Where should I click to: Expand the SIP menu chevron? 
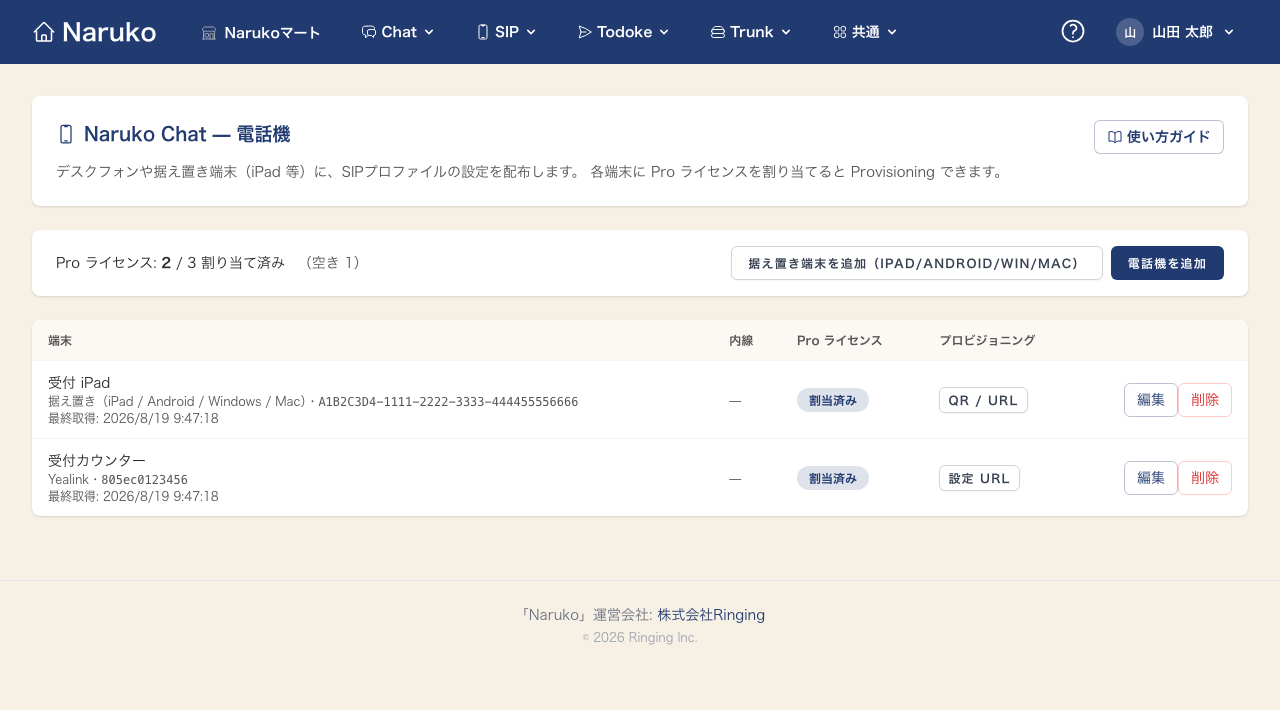[531, 32]
